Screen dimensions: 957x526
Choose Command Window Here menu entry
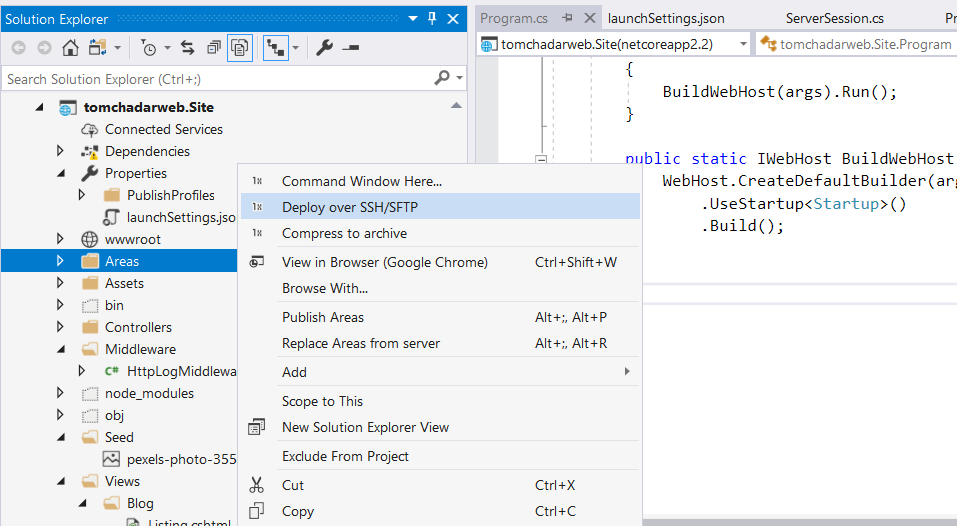click(440, 181)
